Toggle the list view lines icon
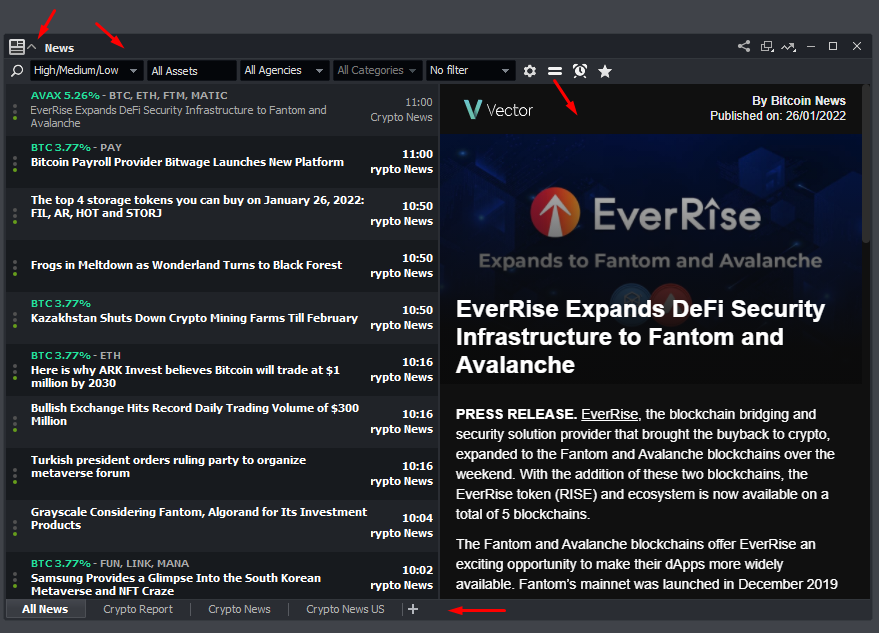This screenshot has width=879, height=633. pyautogui.click(x=555, y=71)
